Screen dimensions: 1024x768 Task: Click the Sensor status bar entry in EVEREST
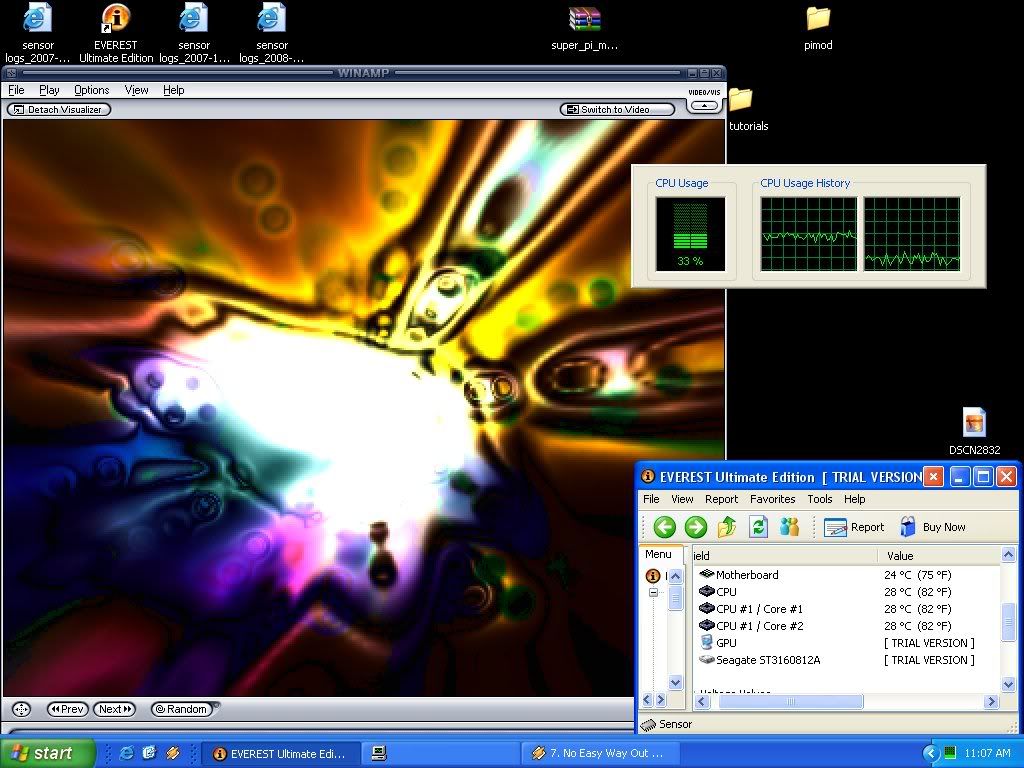[x=666, y=724]
